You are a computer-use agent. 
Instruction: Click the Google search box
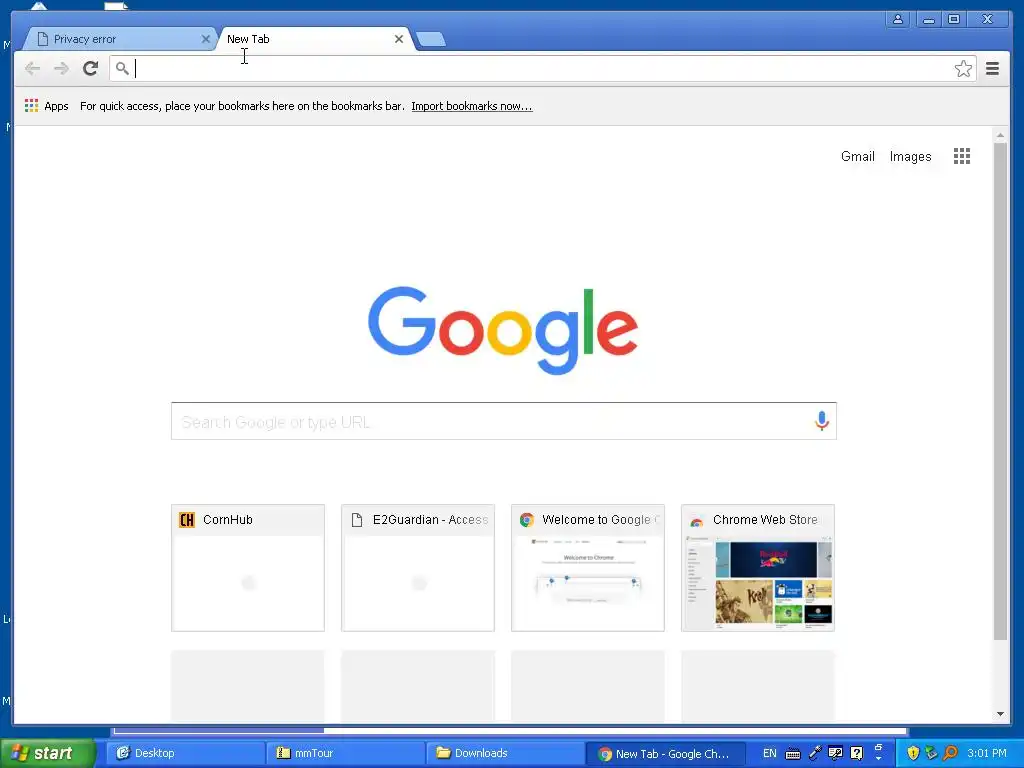tap(504, 421)
